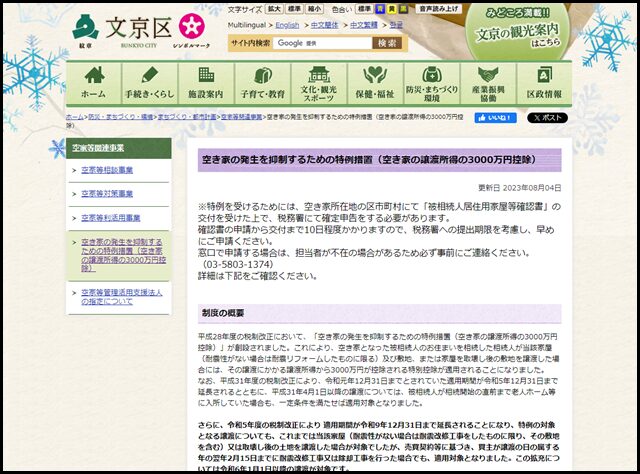This screenshot has width=640, height=474.
Task: Open 空家等利活用事業 sidebar link
Action: point(111,218)
